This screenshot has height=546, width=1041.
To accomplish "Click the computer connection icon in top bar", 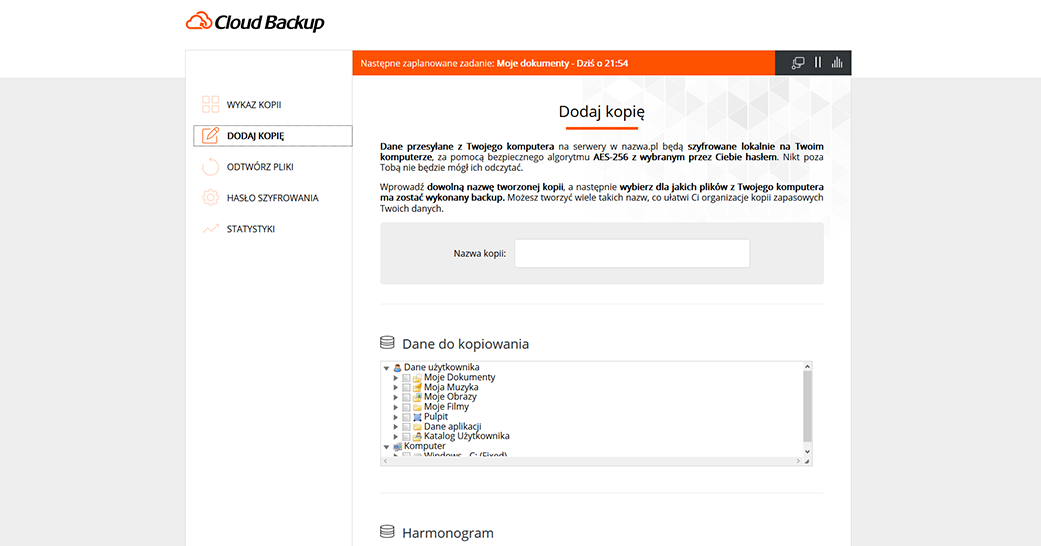I will point(797,63).
